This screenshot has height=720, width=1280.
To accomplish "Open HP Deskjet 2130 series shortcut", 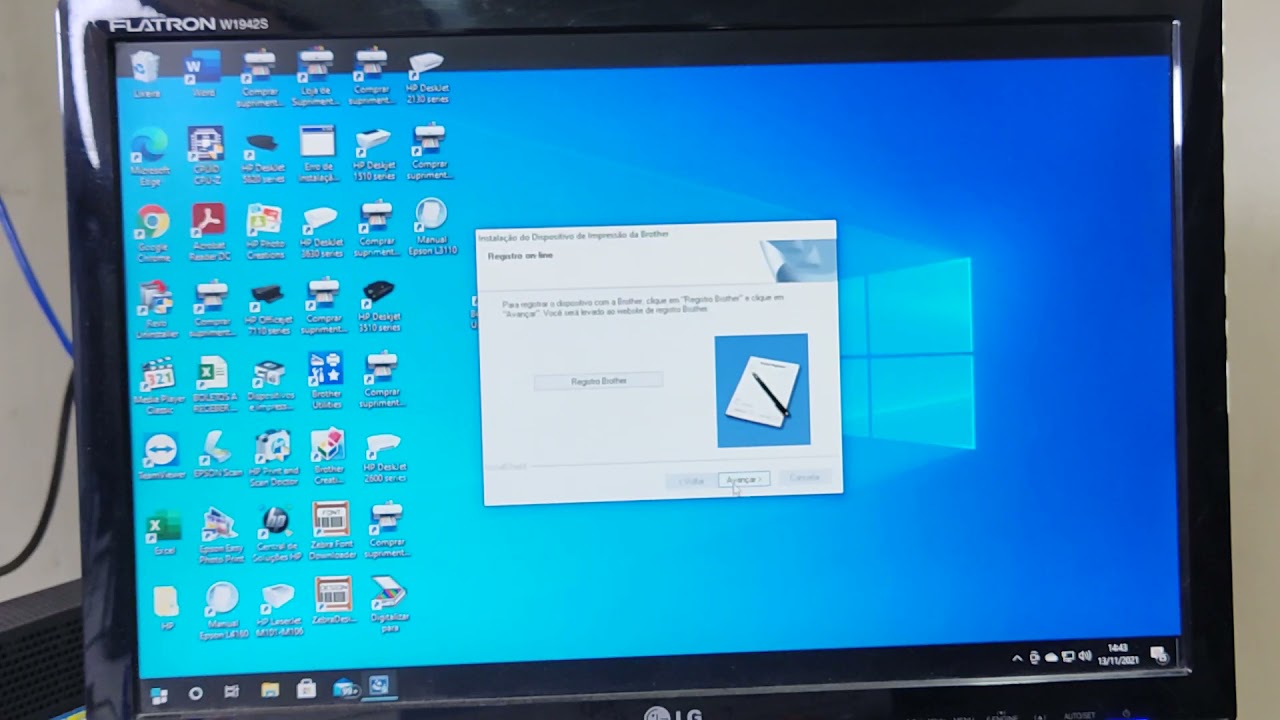I will pos(427,78).
